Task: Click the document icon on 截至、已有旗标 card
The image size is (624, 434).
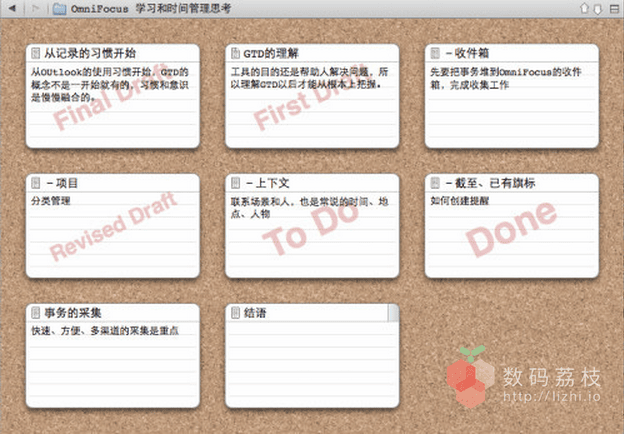Action: pos(435,183)
